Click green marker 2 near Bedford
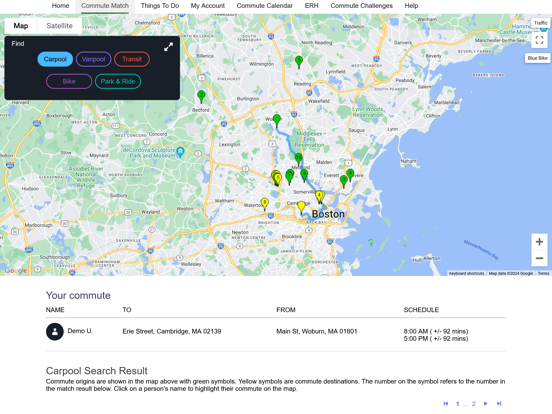Screen dimensions: 552x414 coord(201,96)
